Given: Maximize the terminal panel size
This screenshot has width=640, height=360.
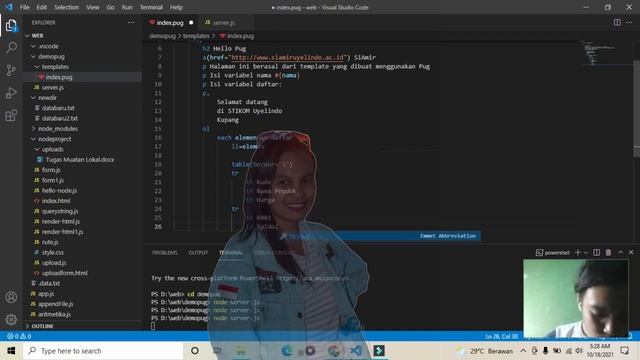Looking at the screenshot, I should tap(620, 253).
